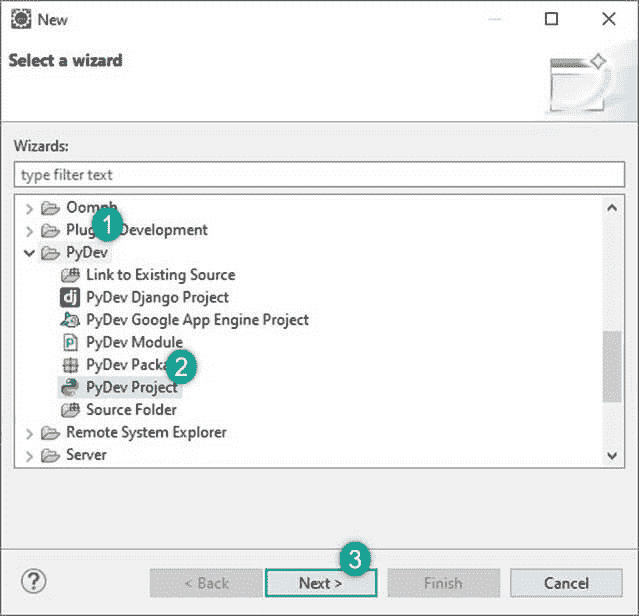This screenshot has width=639, height=616.
Task: Click the wizard list scroll up arrow
Action: [x=612, y=208]
